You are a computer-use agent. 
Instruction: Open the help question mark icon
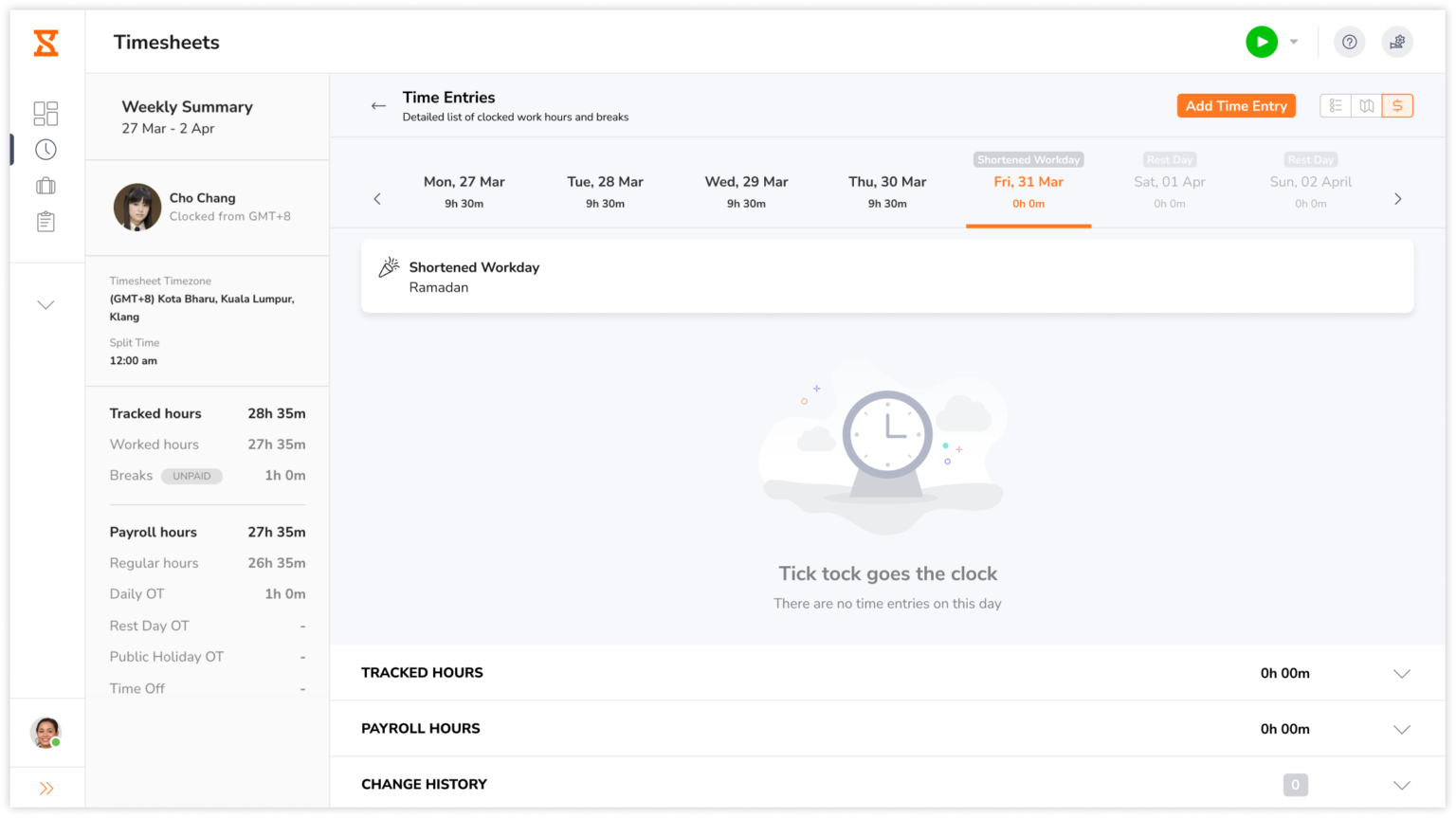[x=1349, y=42]
